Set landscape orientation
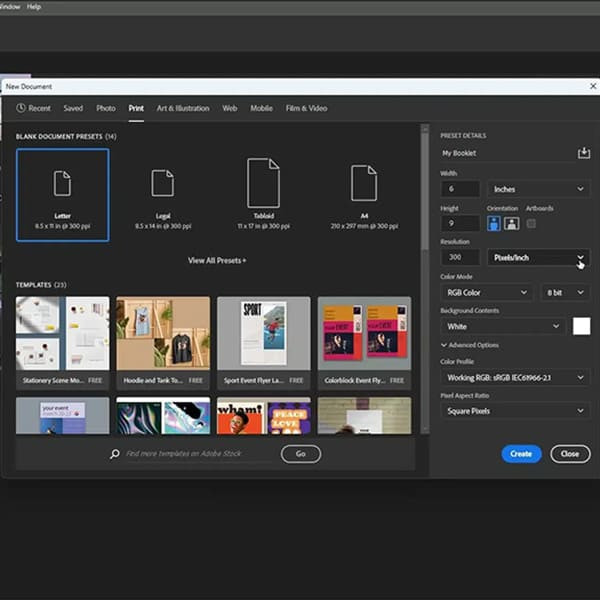 click(512, 223)
